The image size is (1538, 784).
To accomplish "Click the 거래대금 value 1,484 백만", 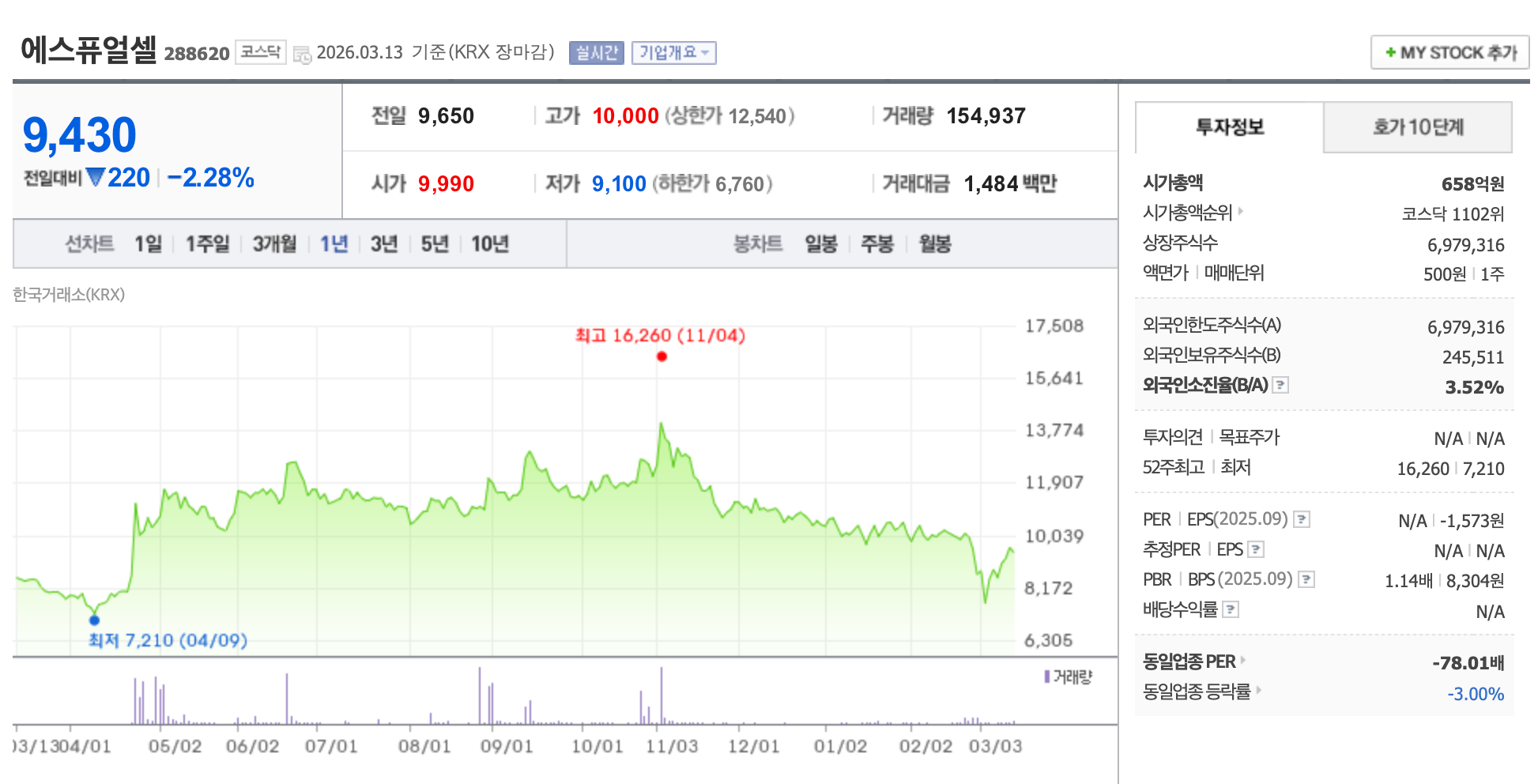I will point(1011,184).
